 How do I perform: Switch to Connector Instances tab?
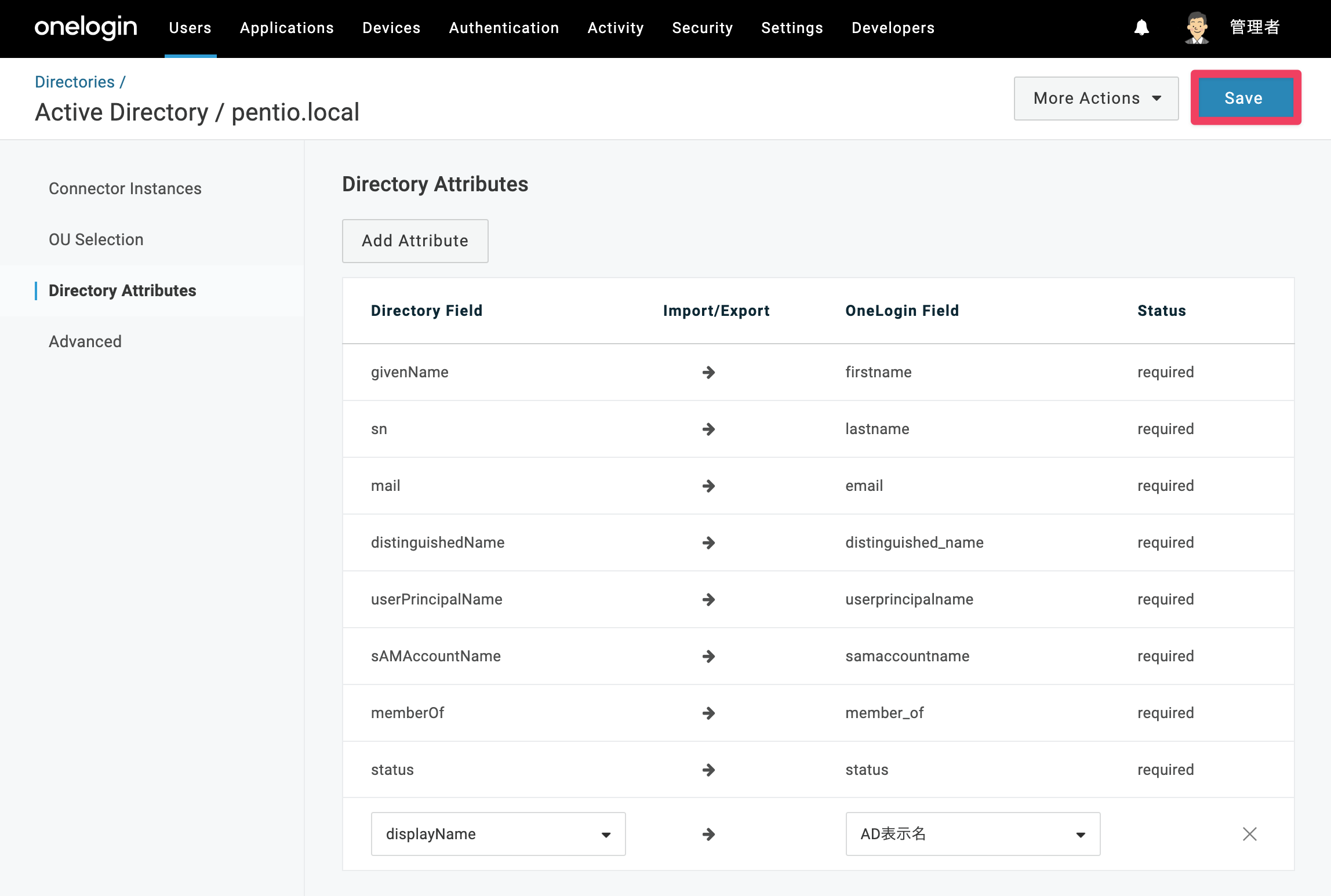[125, 188]
